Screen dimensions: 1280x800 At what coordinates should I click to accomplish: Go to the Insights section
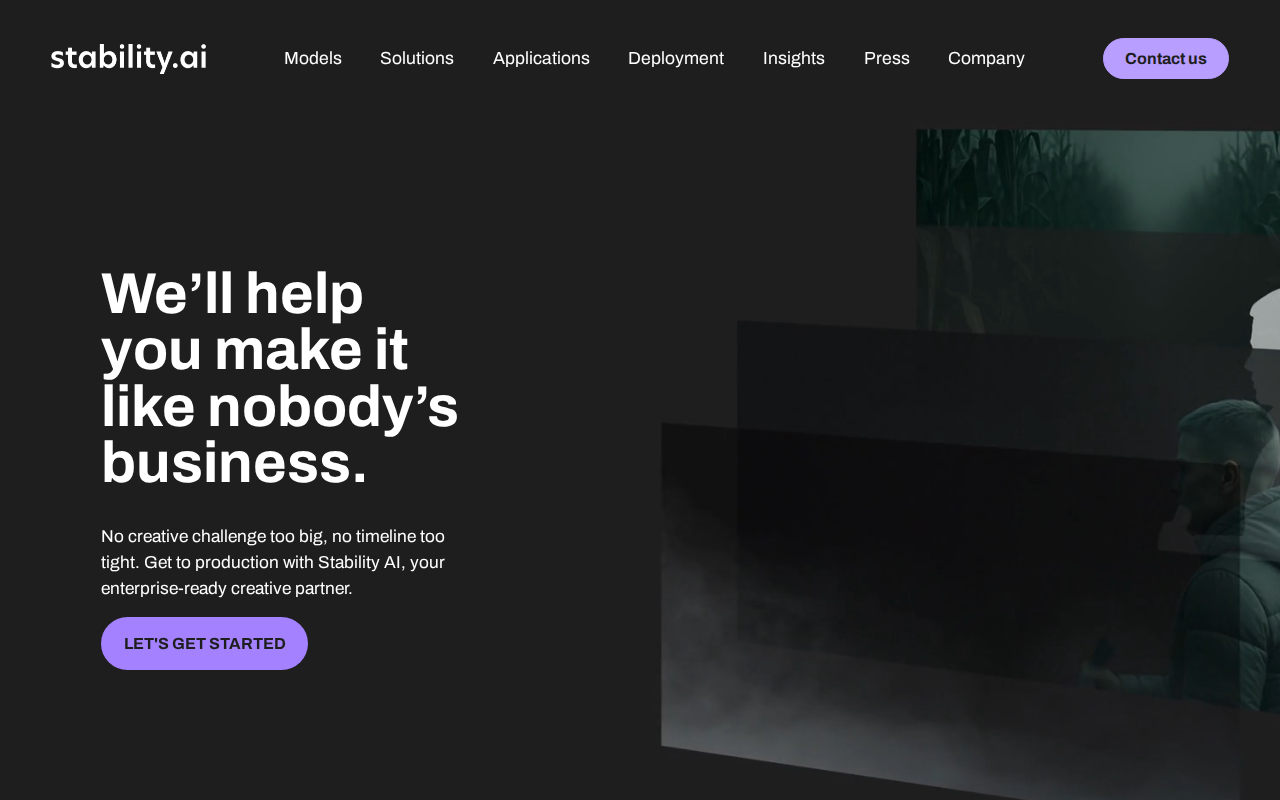pyautogui.click(x=794, y=58)
